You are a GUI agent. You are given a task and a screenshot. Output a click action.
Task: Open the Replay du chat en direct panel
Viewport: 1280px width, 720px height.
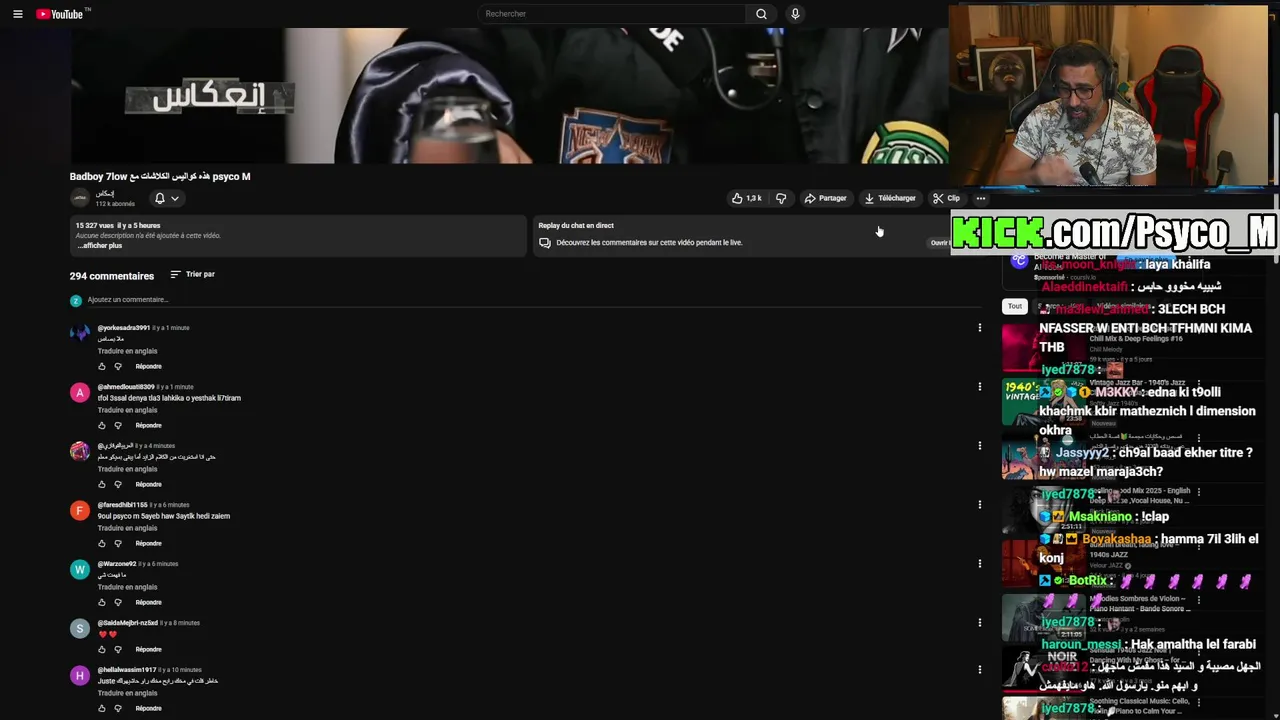click(740, 235)
